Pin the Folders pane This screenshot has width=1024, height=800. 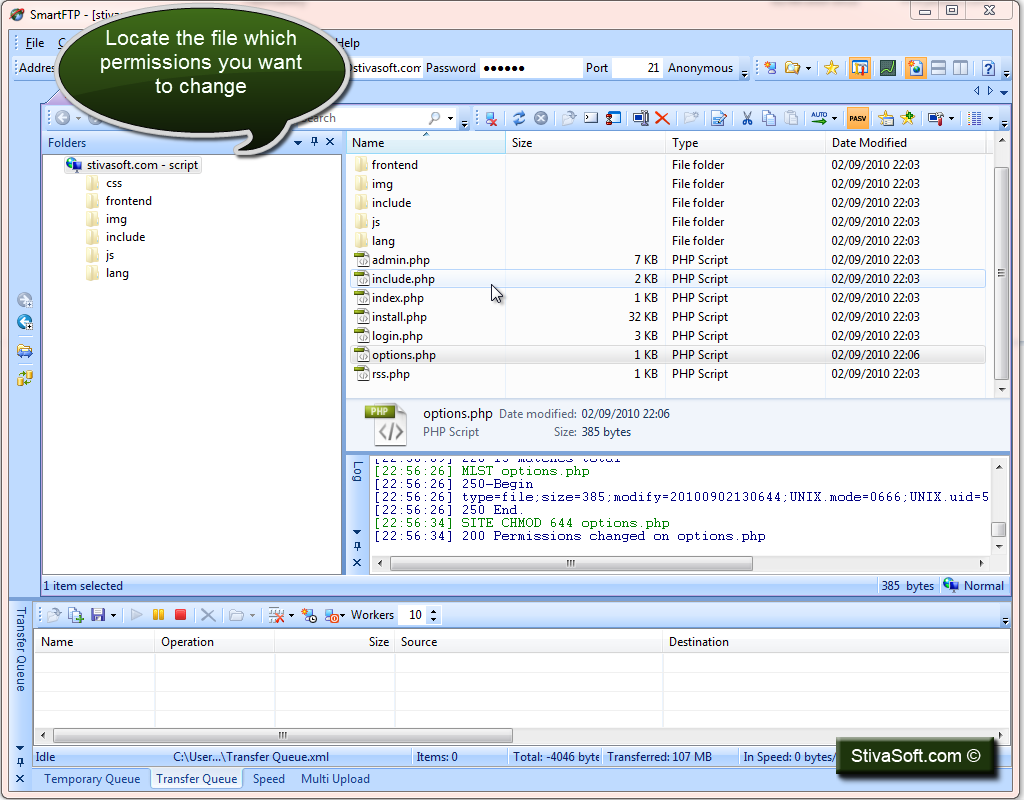[x=314, y=142]
